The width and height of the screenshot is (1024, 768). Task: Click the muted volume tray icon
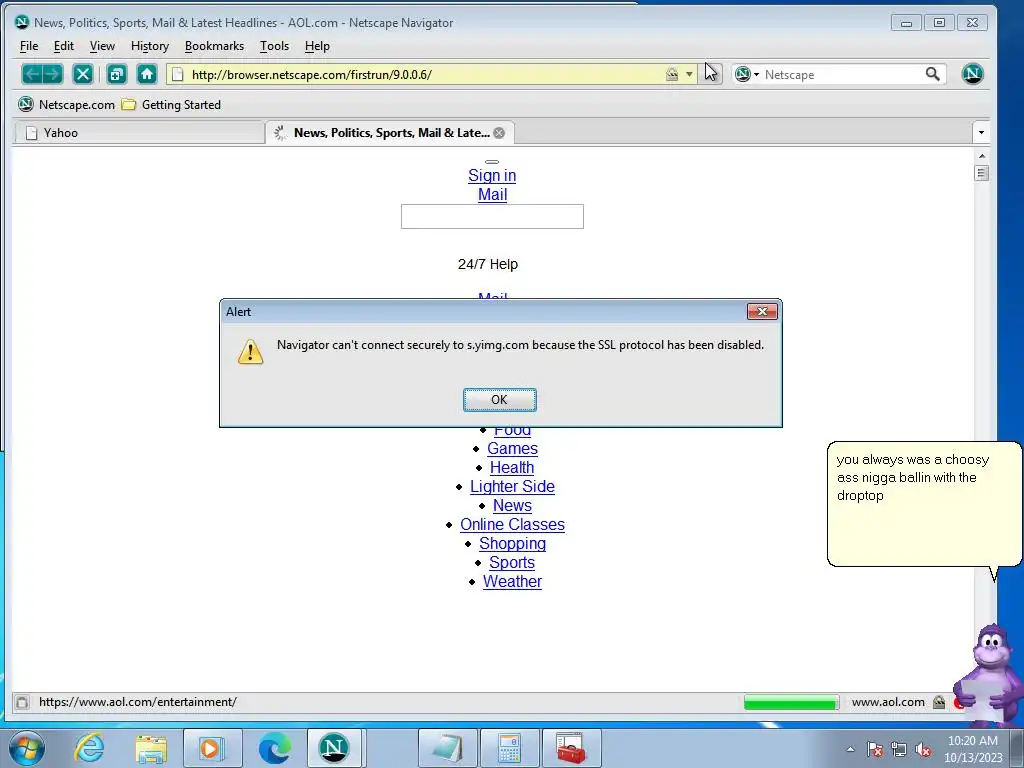point(923,749)
